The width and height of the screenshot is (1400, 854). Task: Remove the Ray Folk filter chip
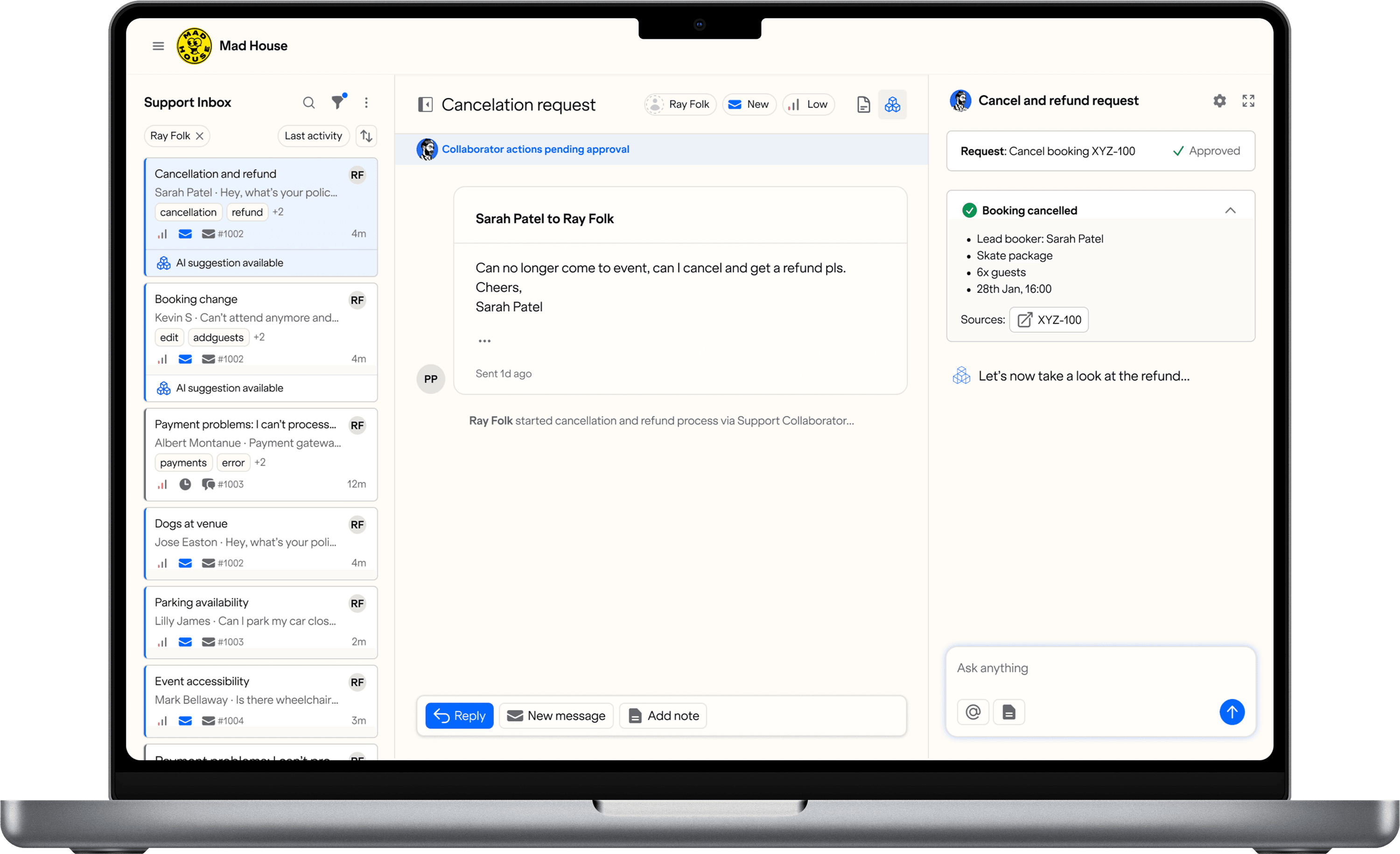(x=200, y=135)
